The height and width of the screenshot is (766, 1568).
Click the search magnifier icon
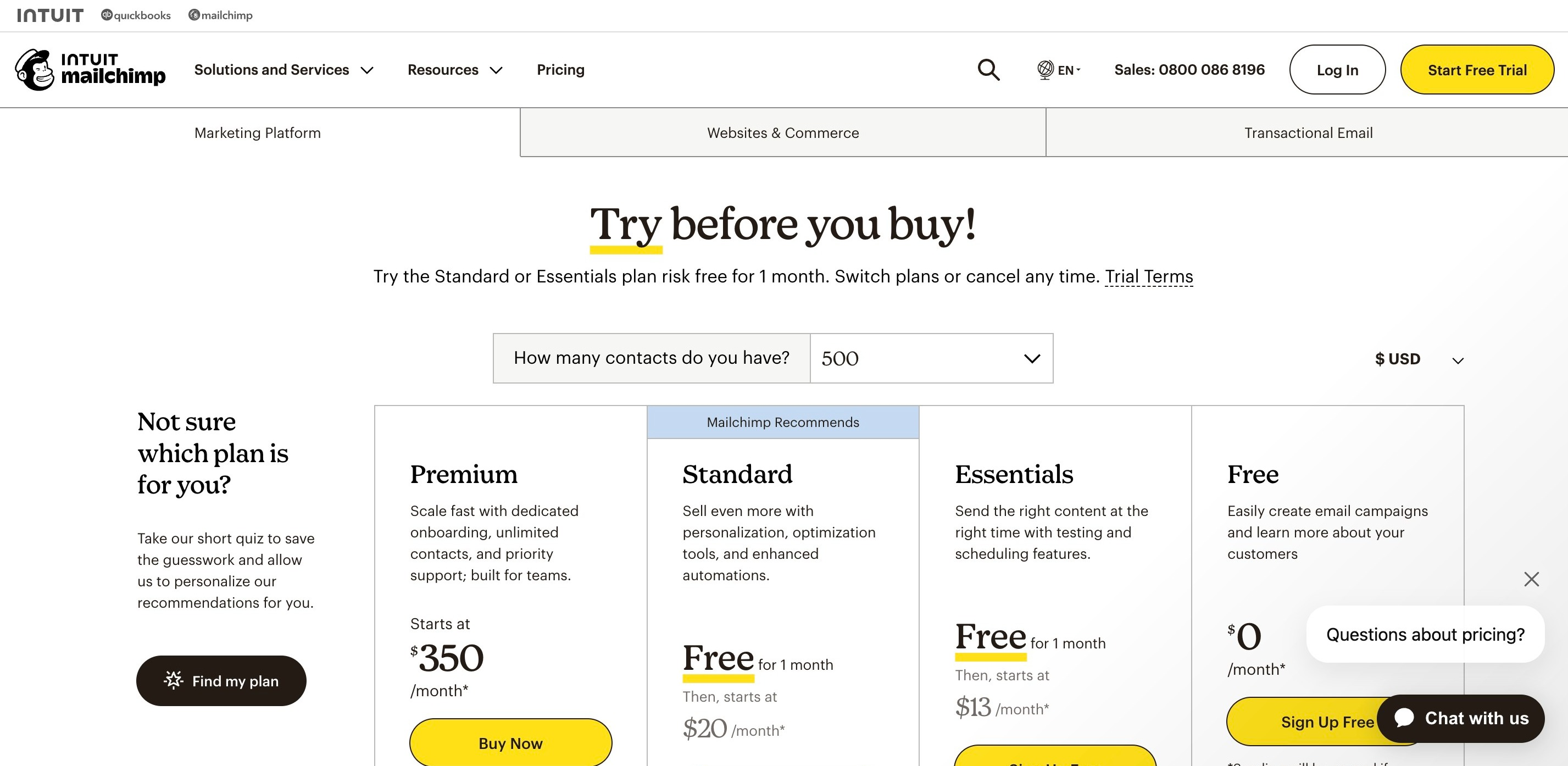point(988,69)
